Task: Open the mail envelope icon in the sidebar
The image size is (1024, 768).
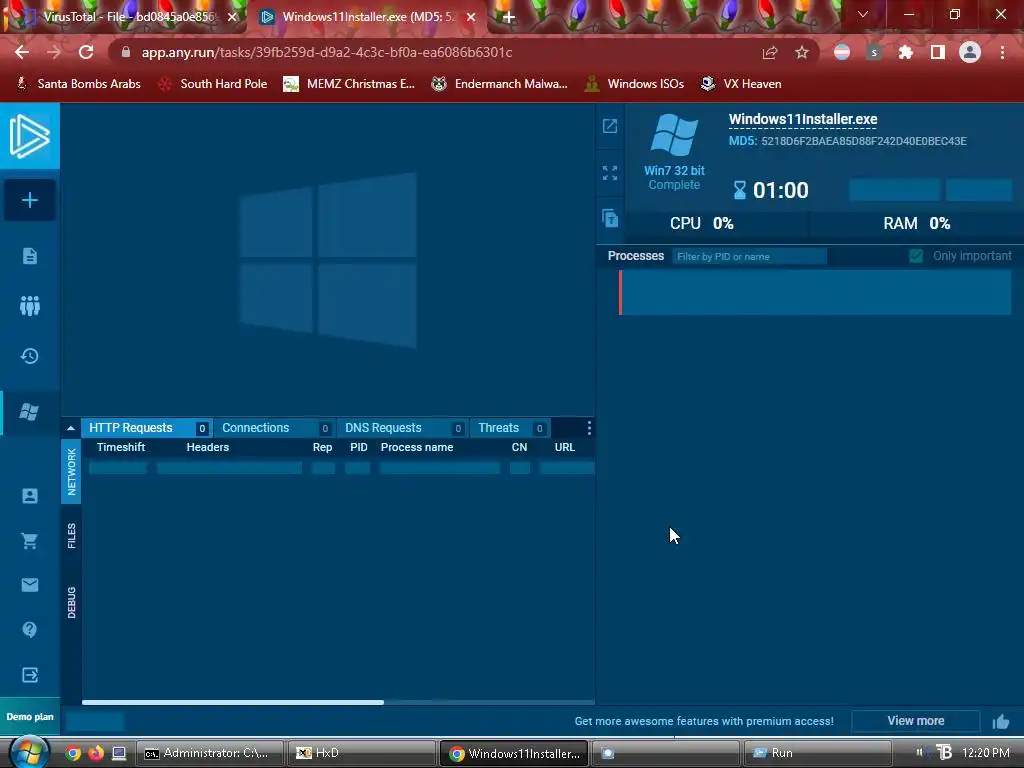Action: [29, 584]
